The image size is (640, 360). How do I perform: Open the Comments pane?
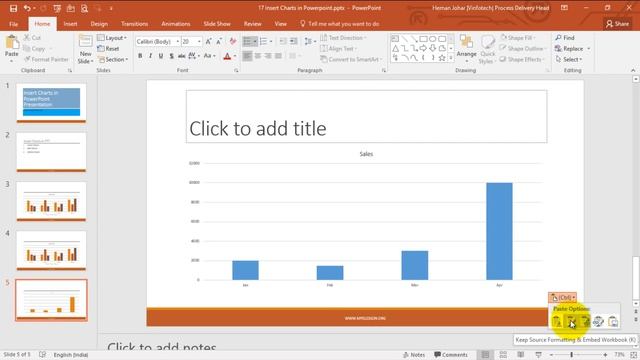[451, 355]
